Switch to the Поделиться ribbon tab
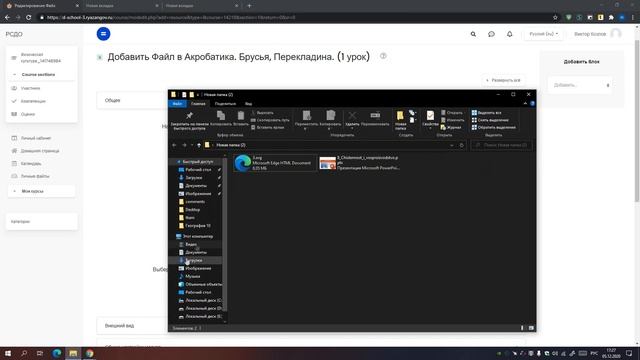 point(225,104)
